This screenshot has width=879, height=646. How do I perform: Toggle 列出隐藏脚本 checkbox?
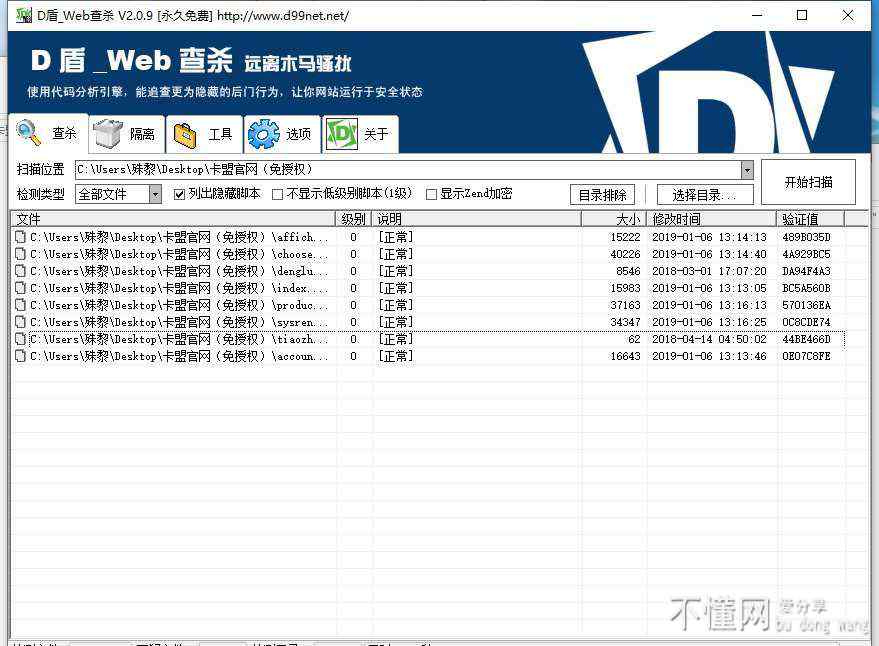[179, 195]
